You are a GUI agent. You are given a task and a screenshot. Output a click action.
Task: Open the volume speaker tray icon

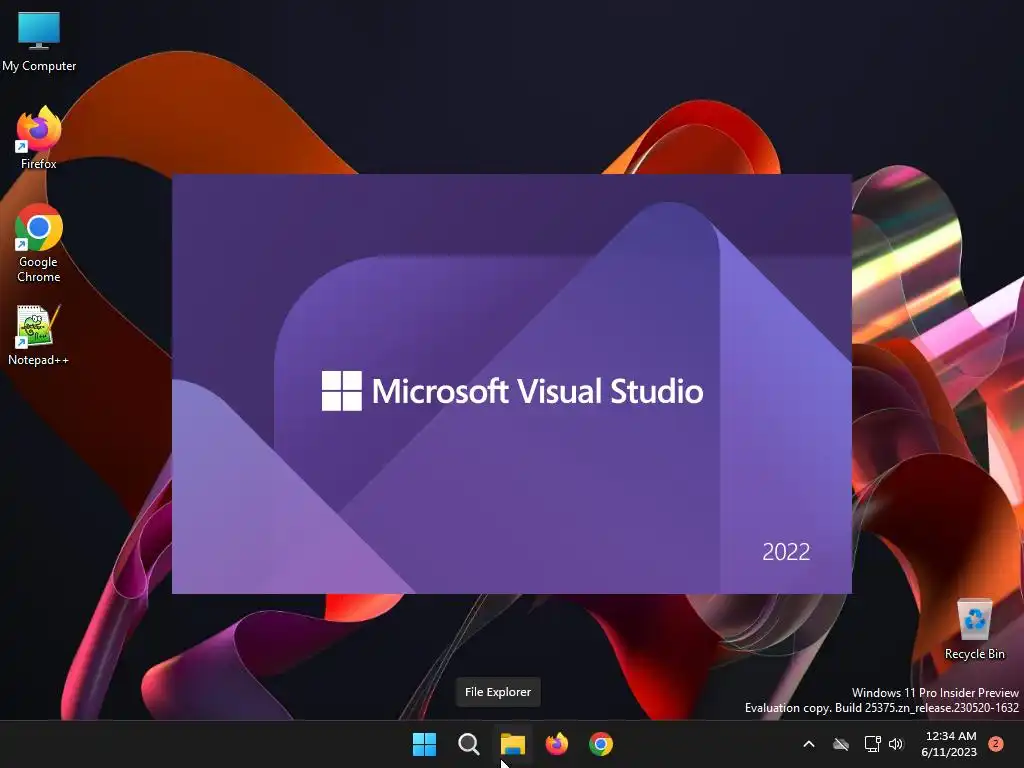click(897, 744)
